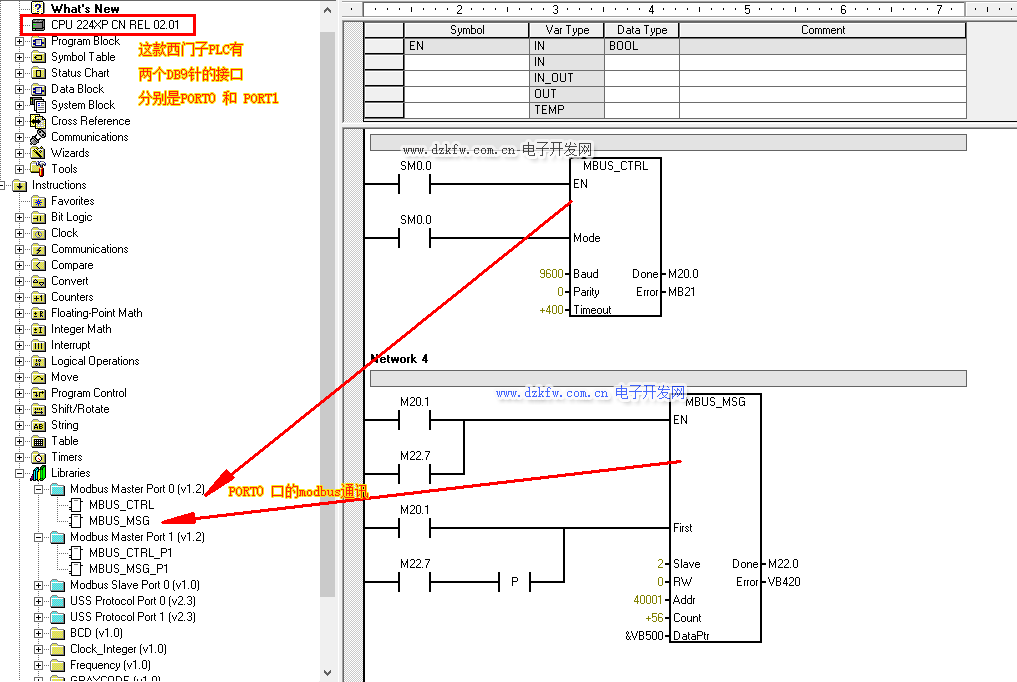Select MBUS_CTRL_P1 in the library tree

130,553
